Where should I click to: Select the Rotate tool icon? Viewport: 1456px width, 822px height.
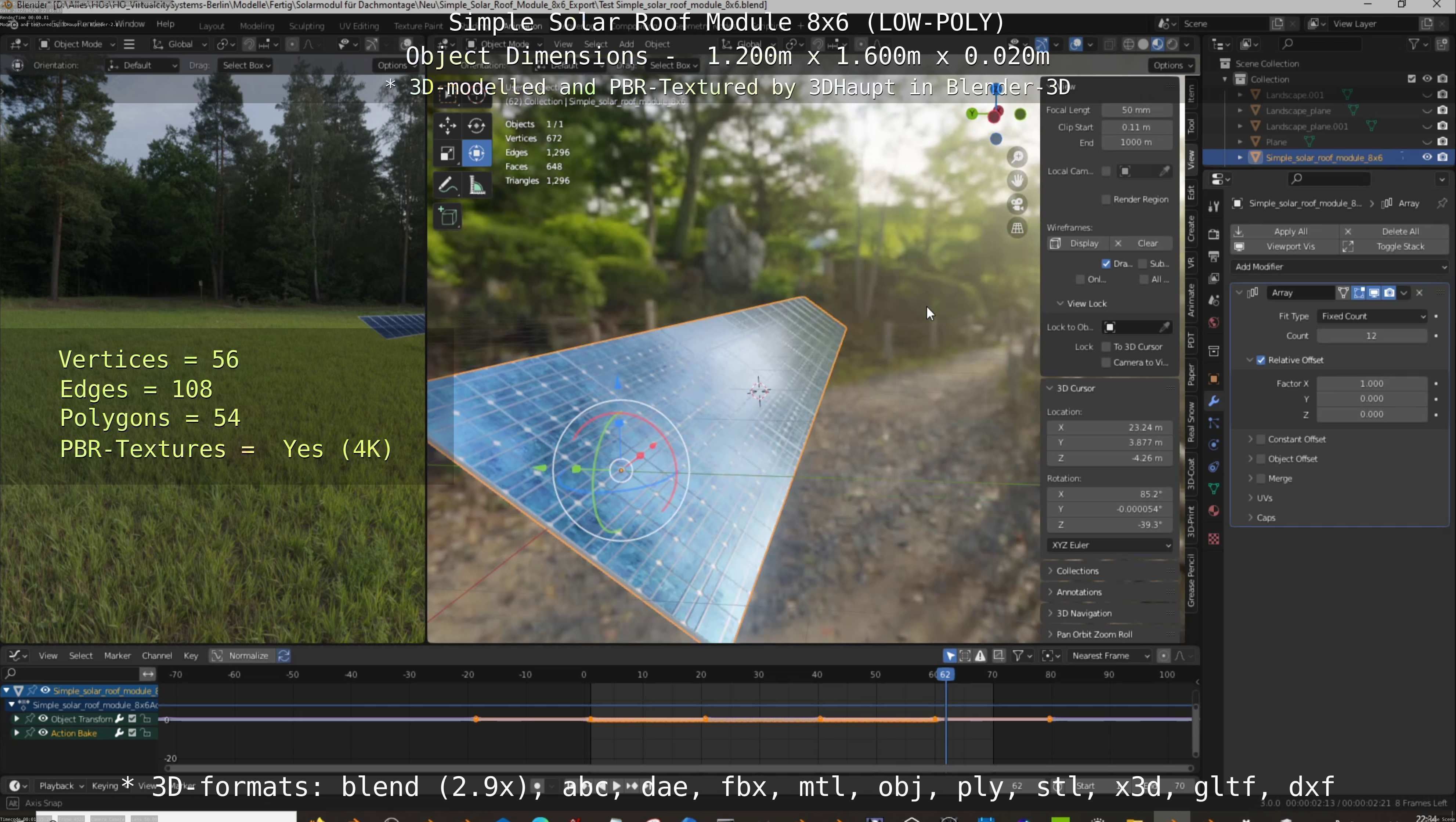(x=477, y=126)
